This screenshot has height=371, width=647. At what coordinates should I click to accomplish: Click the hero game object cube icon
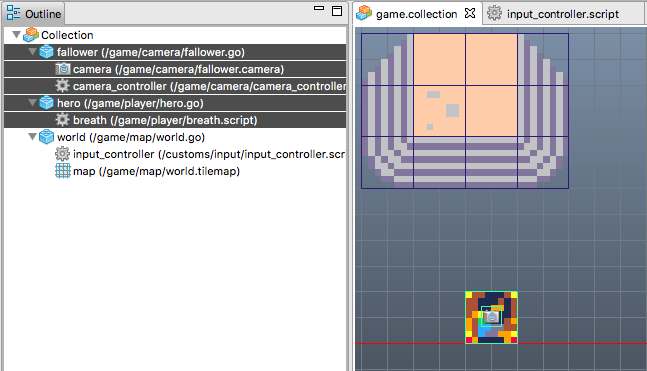coord(46,103)
